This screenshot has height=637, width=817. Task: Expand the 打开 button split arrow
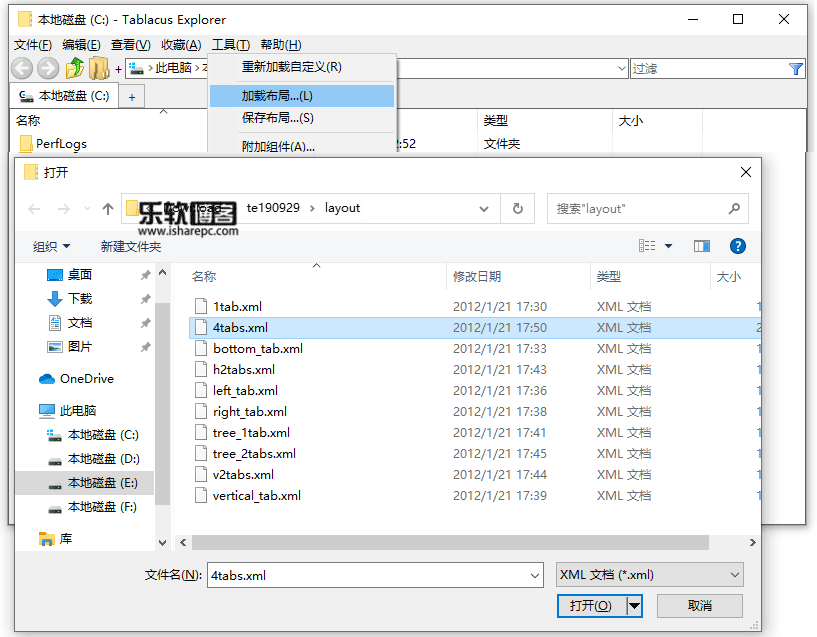634,606
